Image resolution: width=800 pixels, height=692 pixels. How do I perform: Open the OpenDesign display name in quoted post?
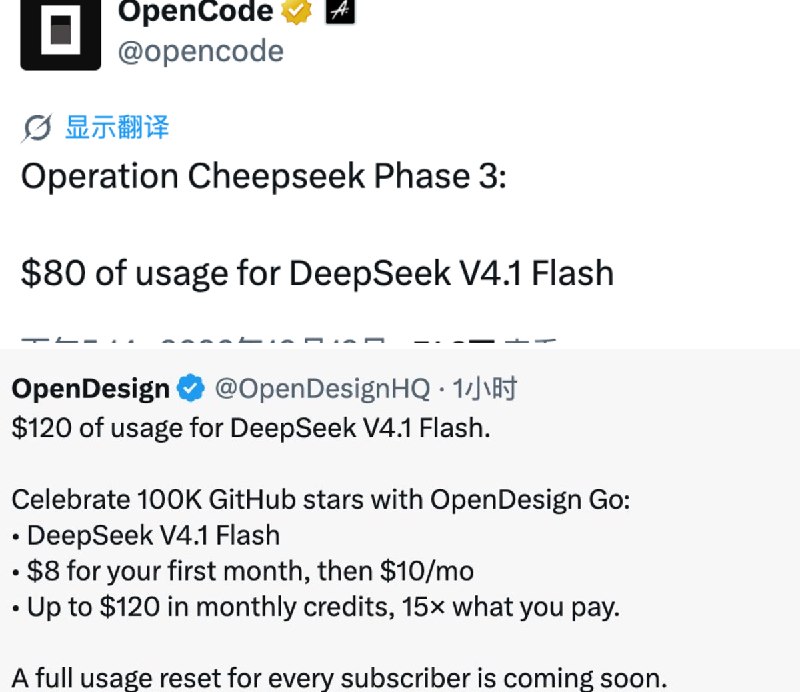tap(90, 389)
